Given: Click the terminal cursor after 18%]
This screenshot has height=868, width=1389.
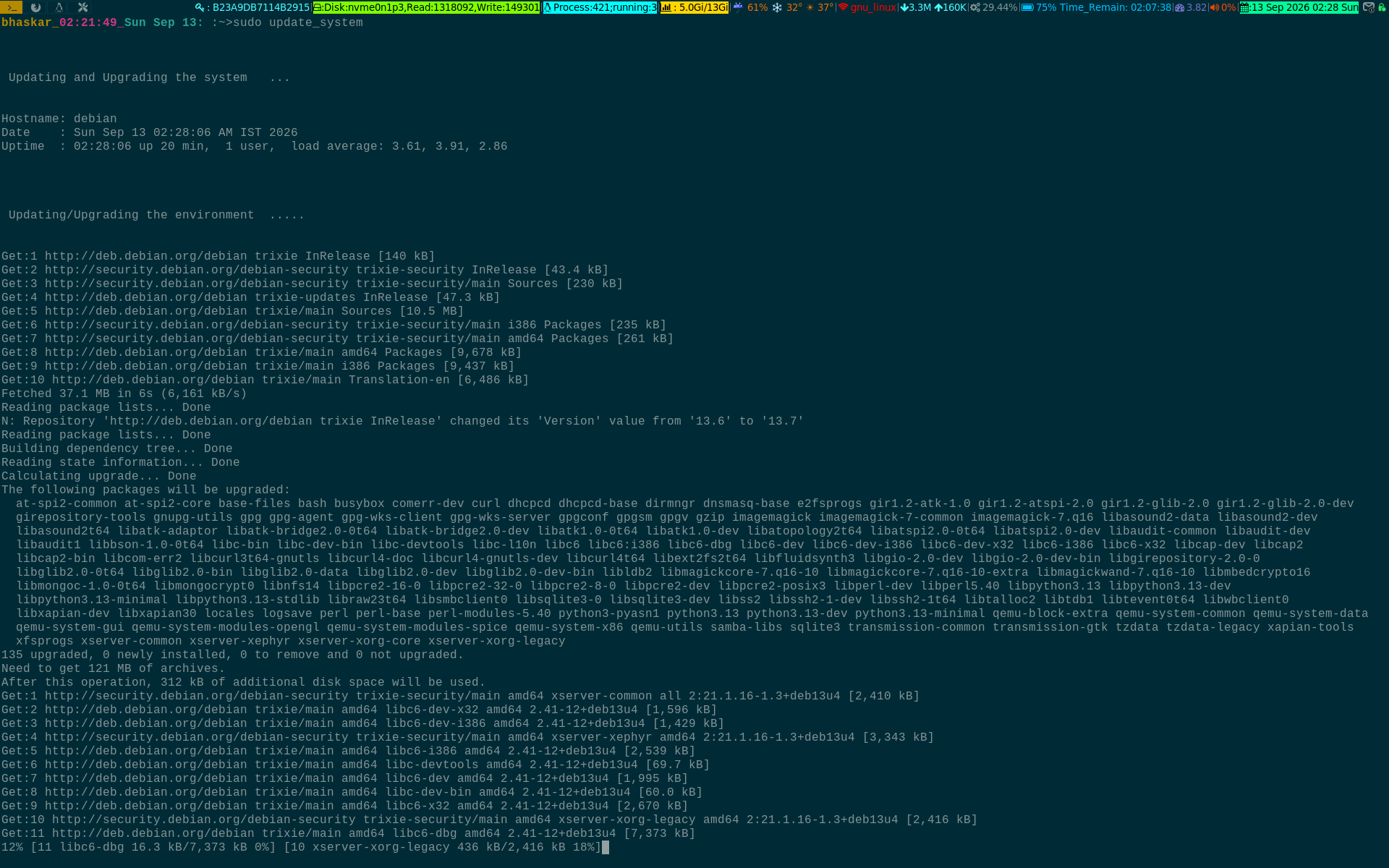Looking at the screenshot, I should [x=606, y=847].
